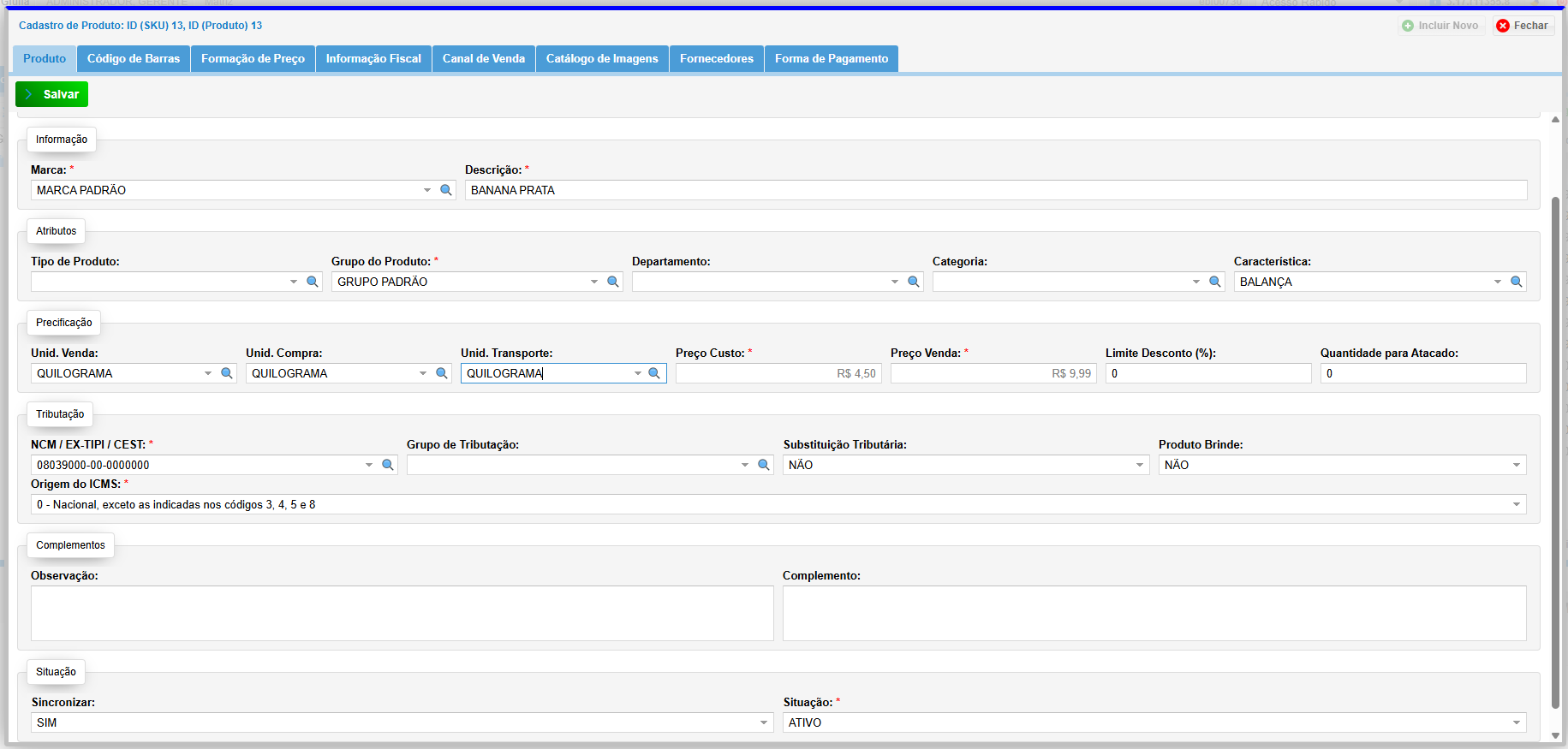Open Categoria lookup via magnifier icon

(x=1214, y=282)
